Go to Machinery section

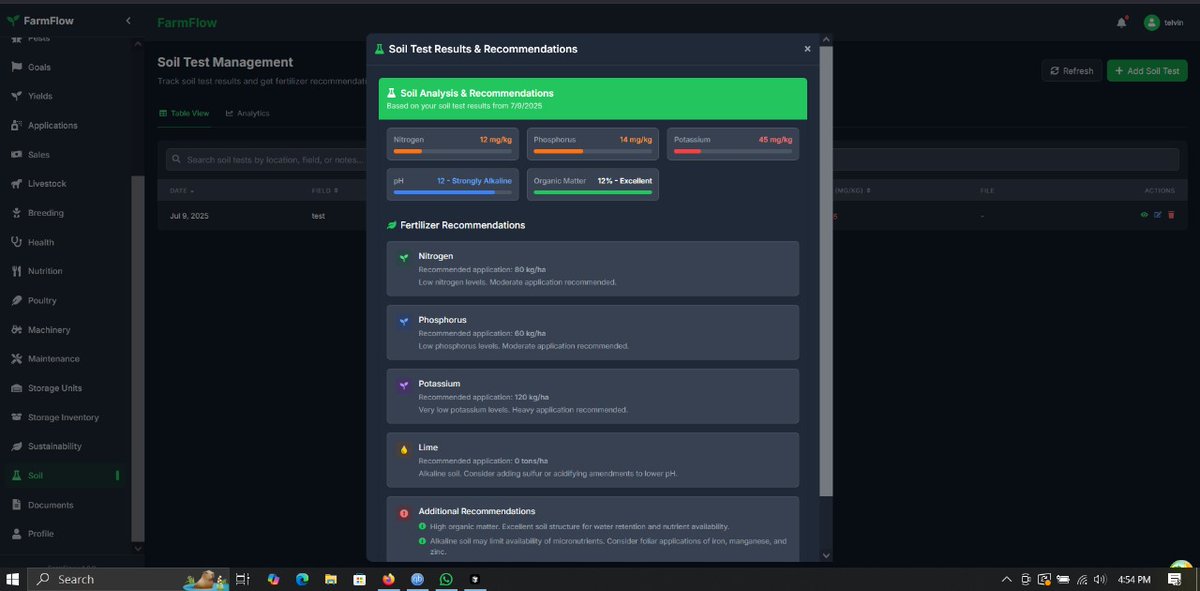pos(49,330)
